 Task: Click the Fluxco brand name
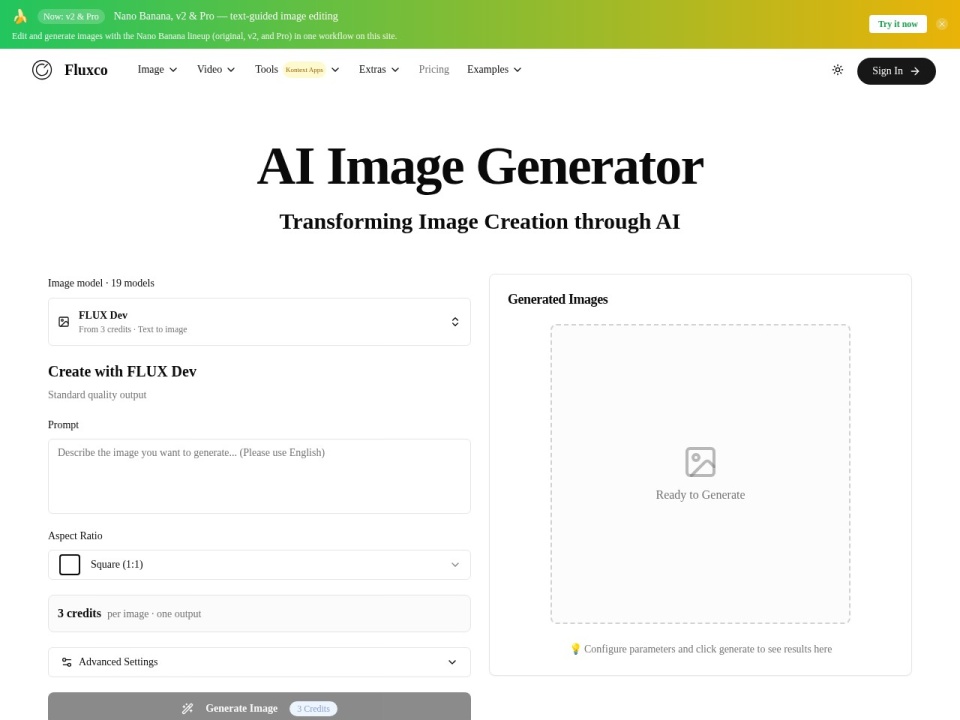[x=86, y=70]
